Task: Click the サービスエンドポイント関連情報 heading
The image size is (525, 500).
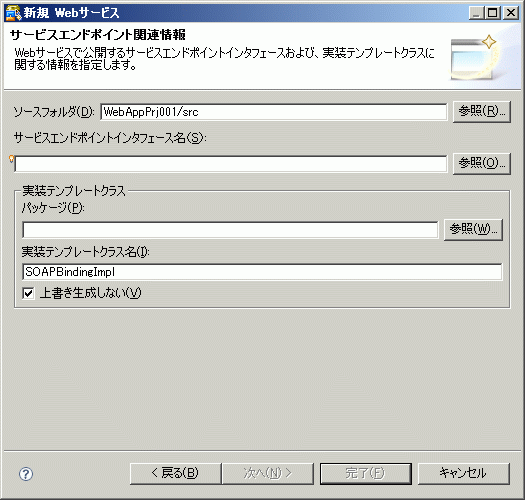Action: [98, 35]
